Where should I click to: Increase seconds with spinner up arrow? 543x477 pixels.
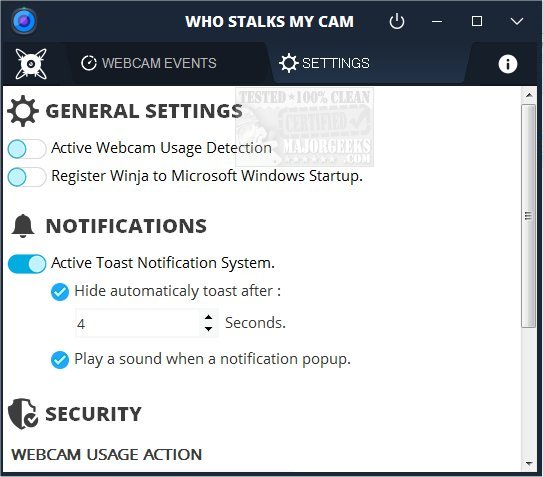coord(208,317)
